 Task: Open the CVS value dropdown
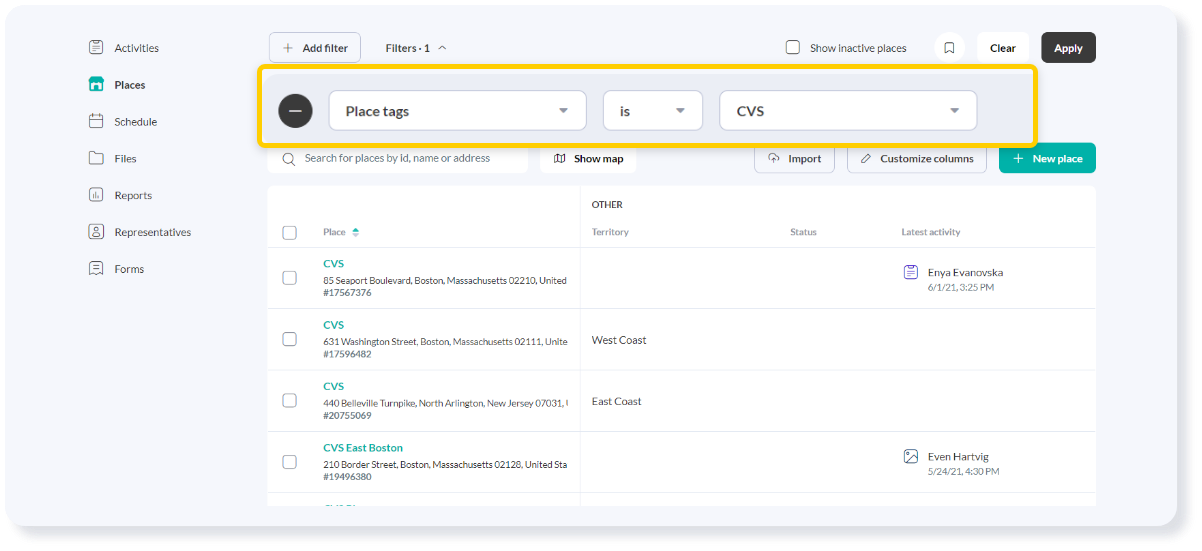click(x=848, y=111)
